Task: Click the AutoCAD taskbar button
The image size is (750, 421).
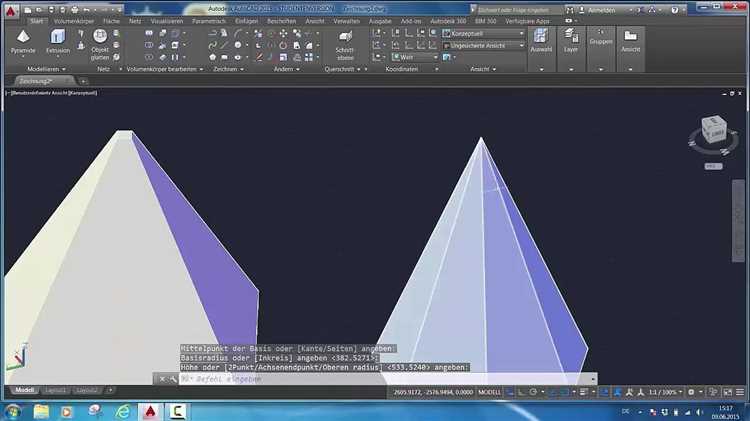Action: pos(150,411)
